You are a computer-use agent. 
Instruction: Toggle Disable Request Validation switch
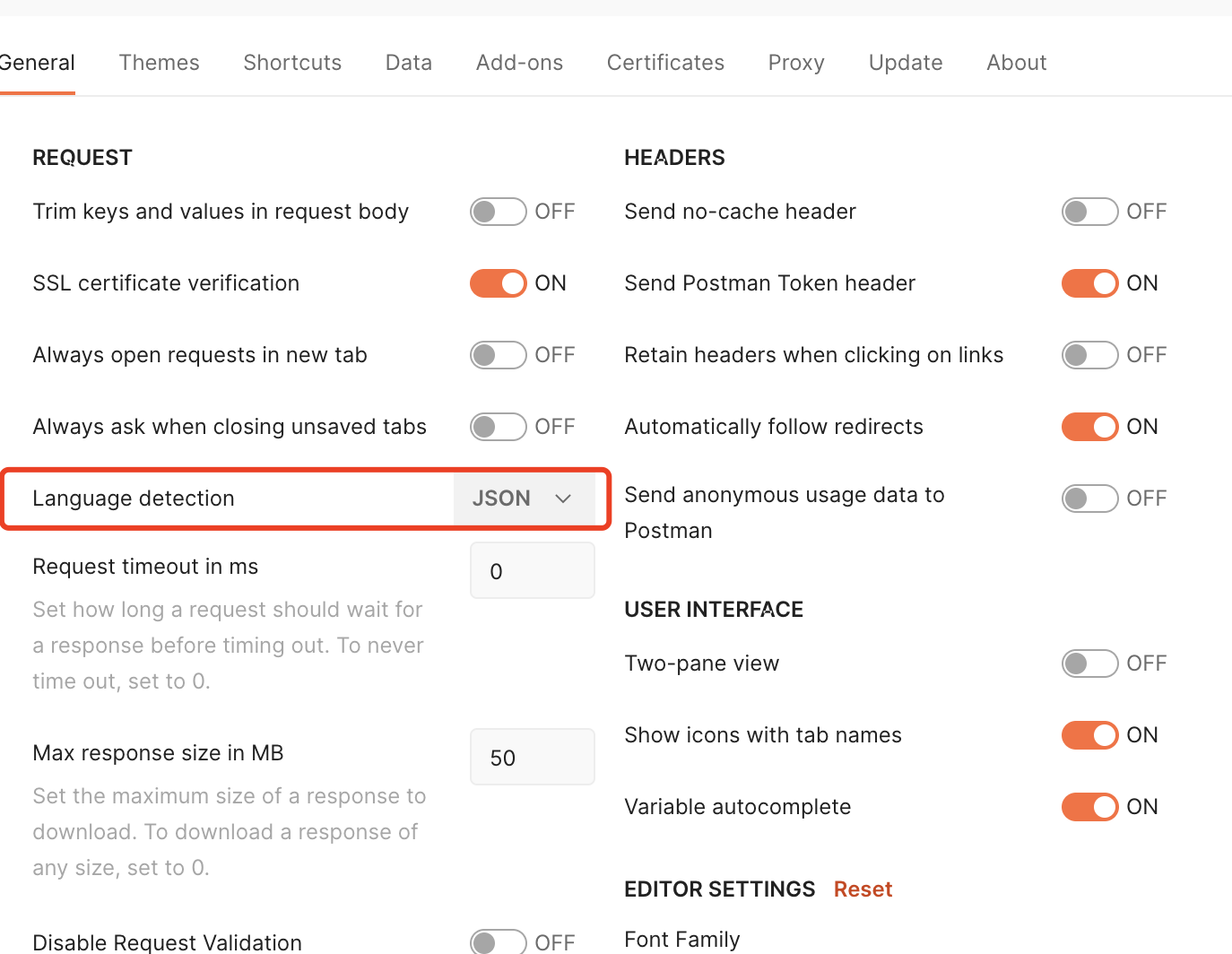(498, 942)
